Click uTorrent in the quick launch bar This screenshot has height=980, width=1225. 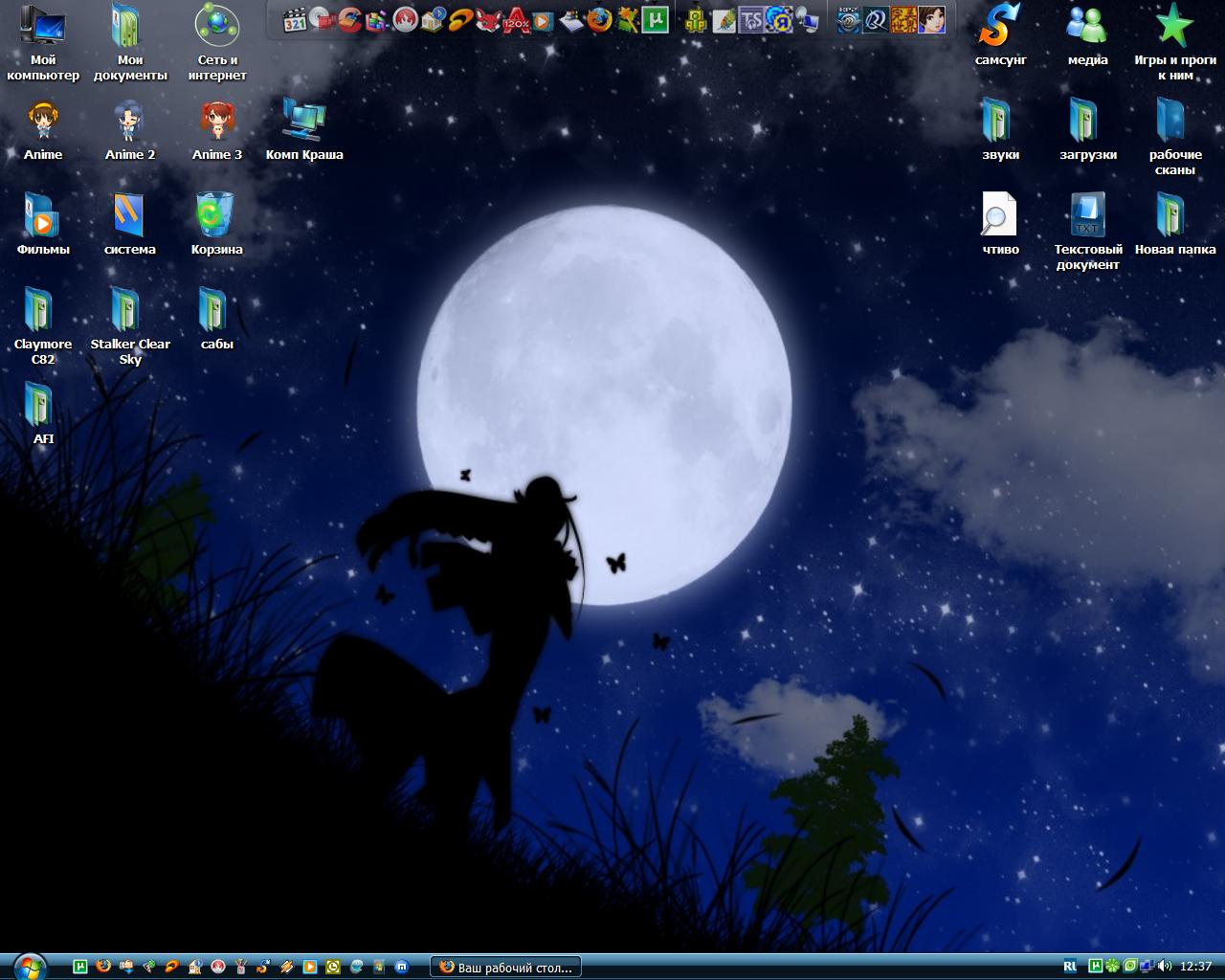80,967
